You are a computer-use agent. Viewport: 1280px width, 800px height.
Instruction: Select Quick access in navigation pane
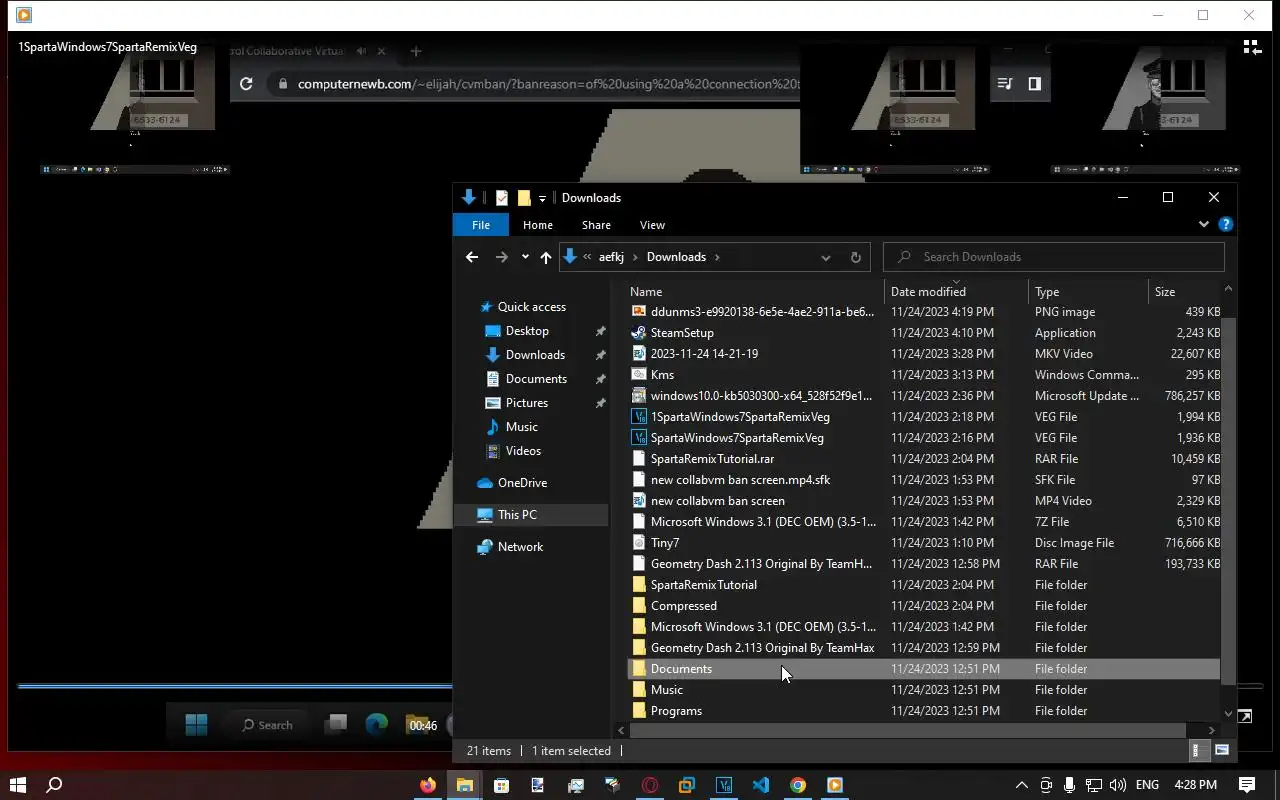[x=531, y=307]
